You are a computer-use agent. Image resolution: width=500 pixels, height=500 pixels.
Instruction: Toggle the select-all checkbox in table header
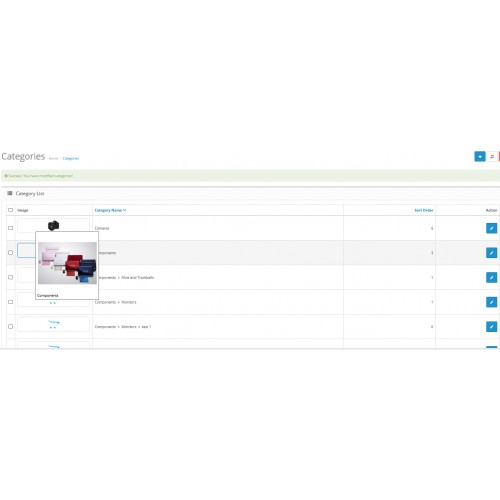coord(10,210)
